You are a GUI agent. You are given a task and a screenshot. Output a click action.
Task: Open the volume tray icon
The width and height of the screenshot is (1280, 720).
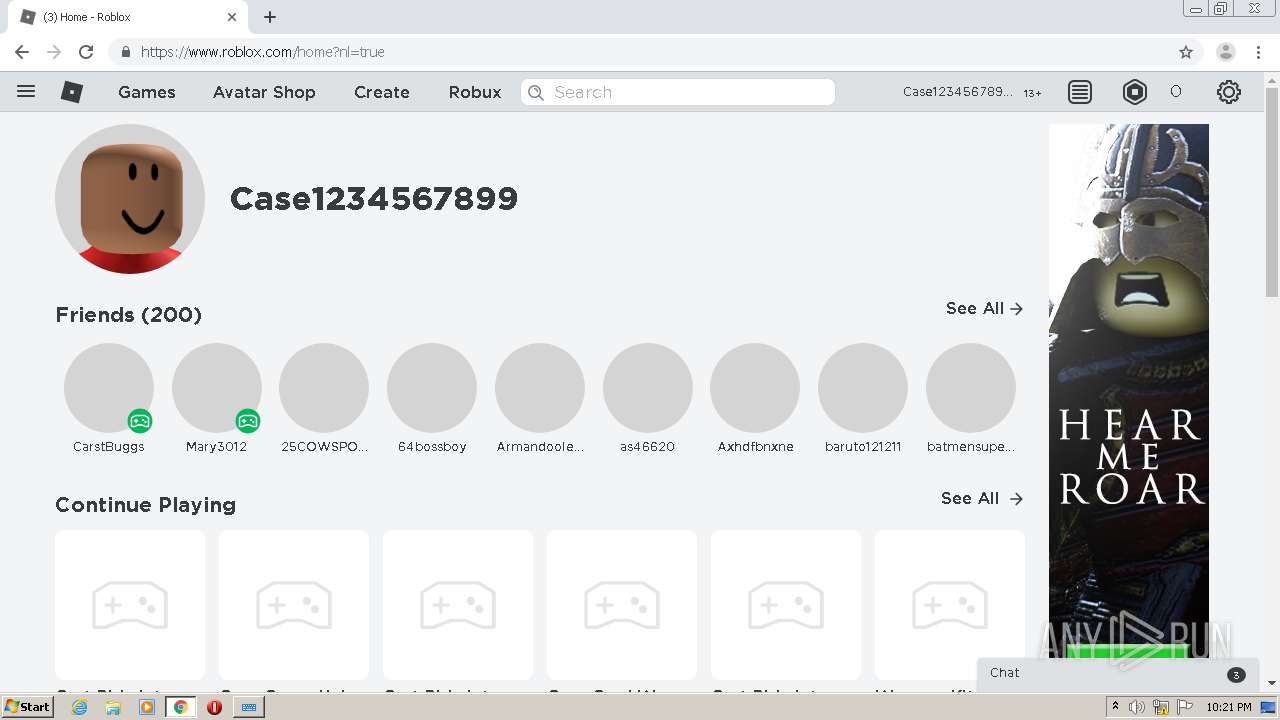[x=1137, y=707]
